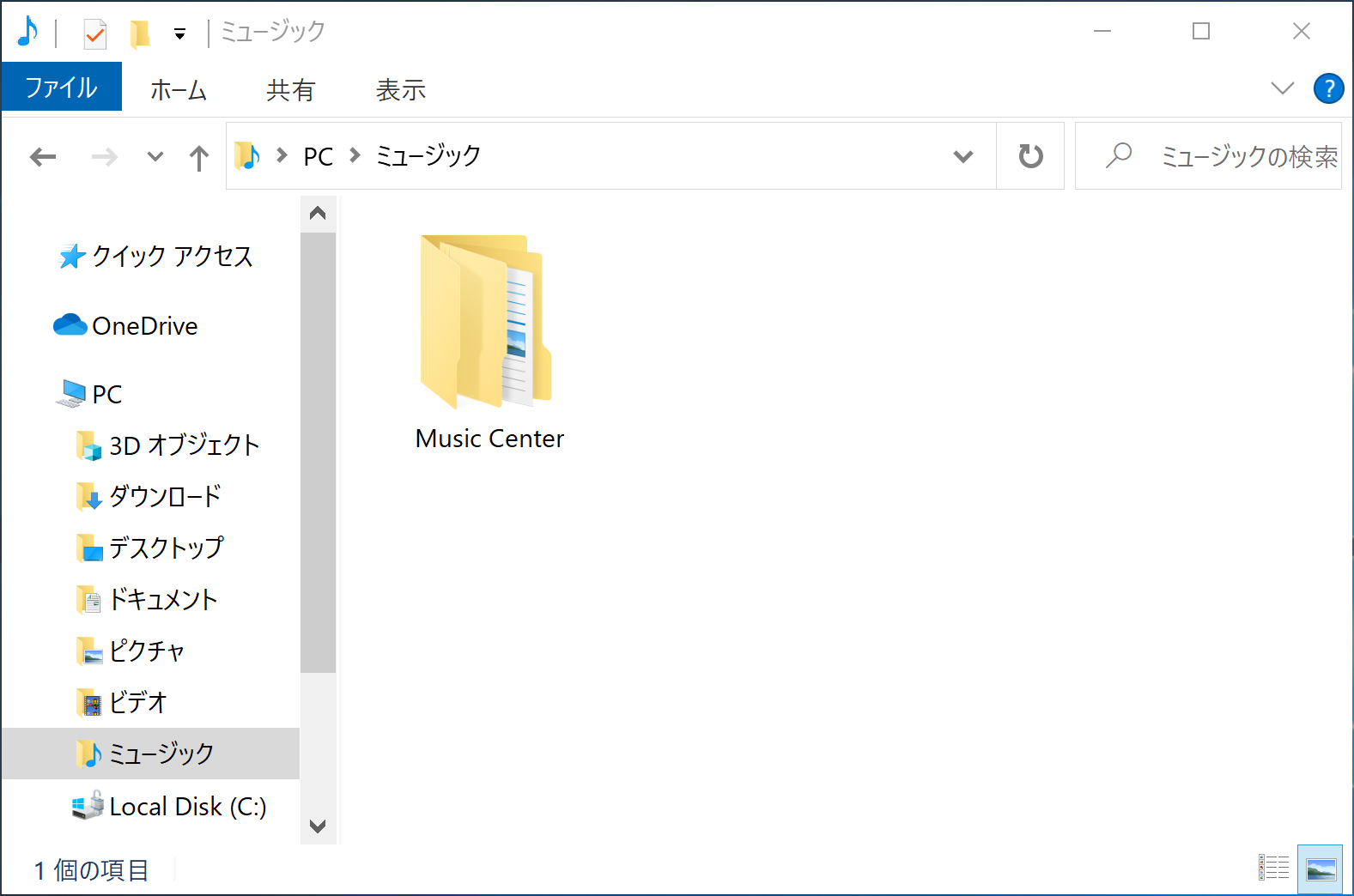Refresh the ミュージック folder view
The width and height of the screenshot is (1354, 896).
click(1030, 156)
